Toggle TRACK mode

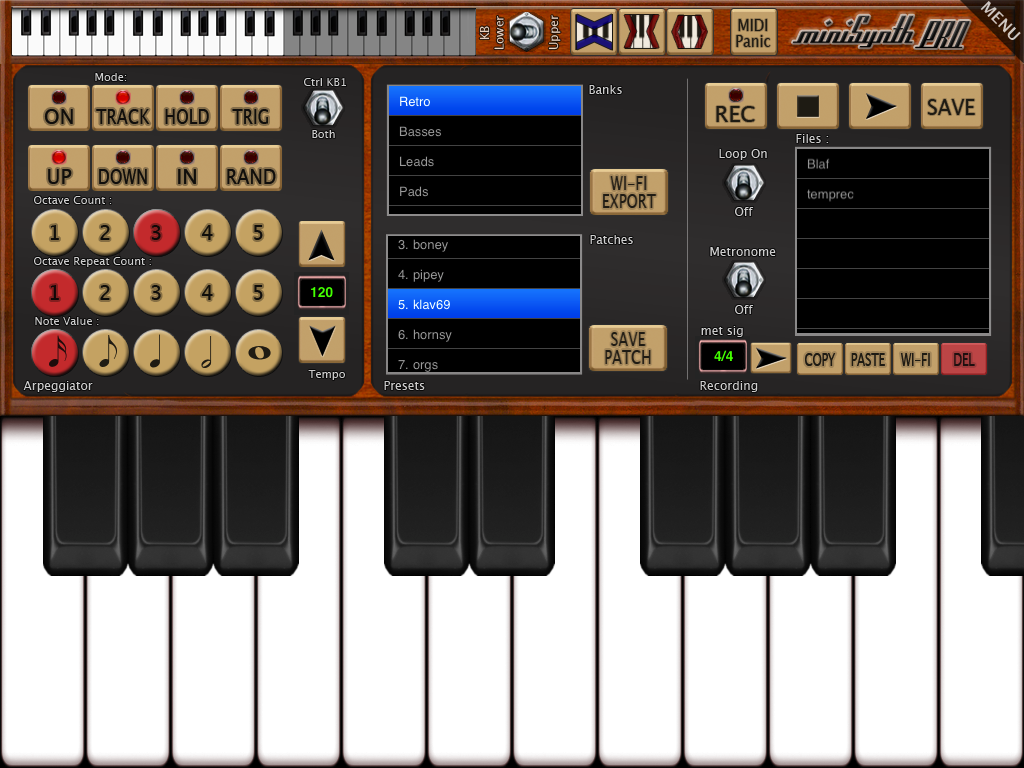pos(123,108)
